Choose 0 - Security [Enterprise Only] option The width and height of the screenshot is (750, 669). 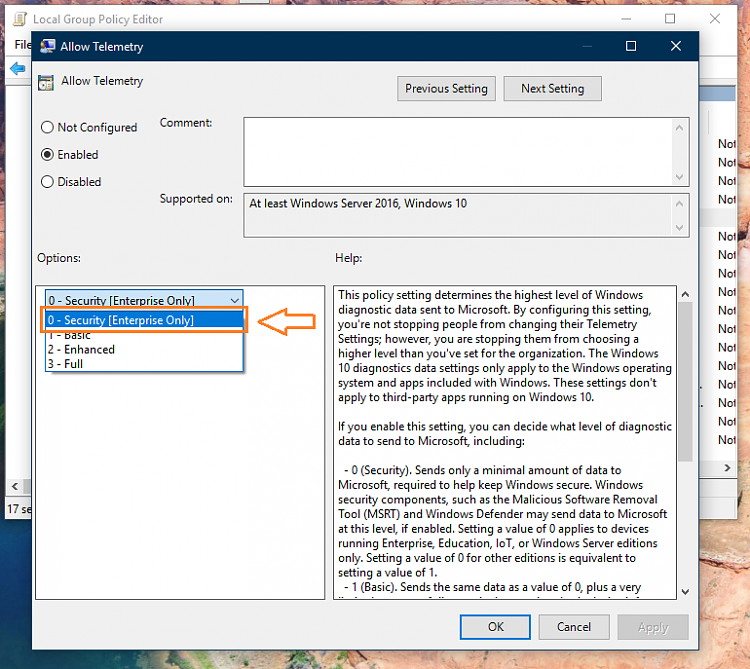pos(144,320)
